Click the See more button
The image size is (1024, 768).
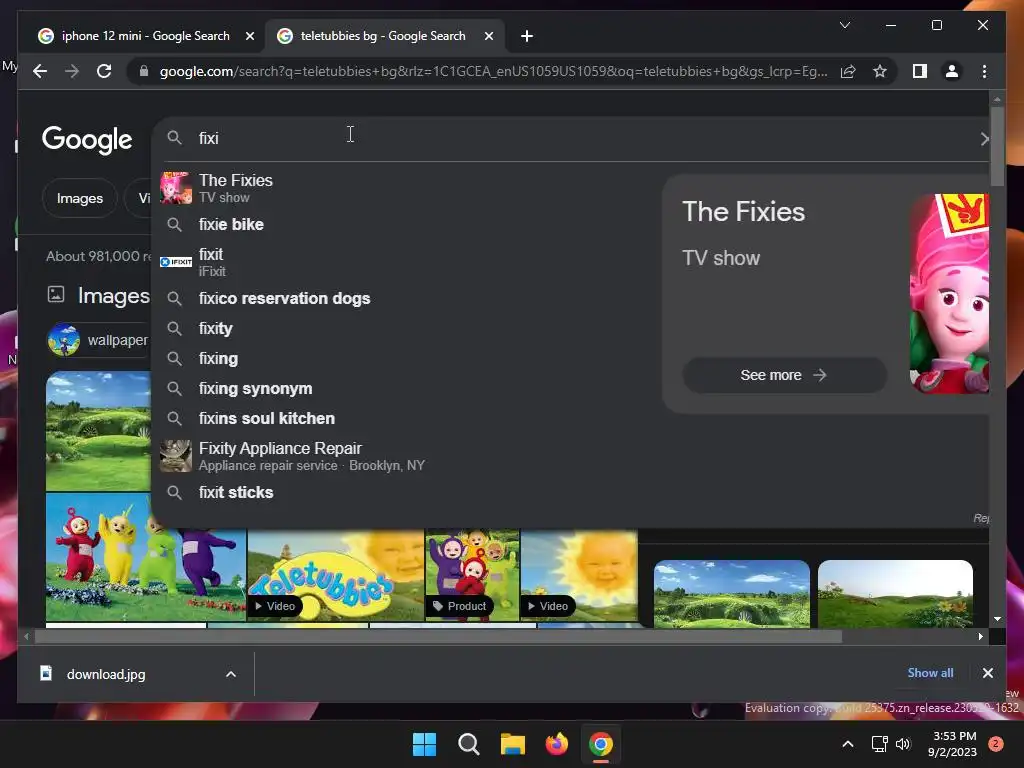coord(784,375)
